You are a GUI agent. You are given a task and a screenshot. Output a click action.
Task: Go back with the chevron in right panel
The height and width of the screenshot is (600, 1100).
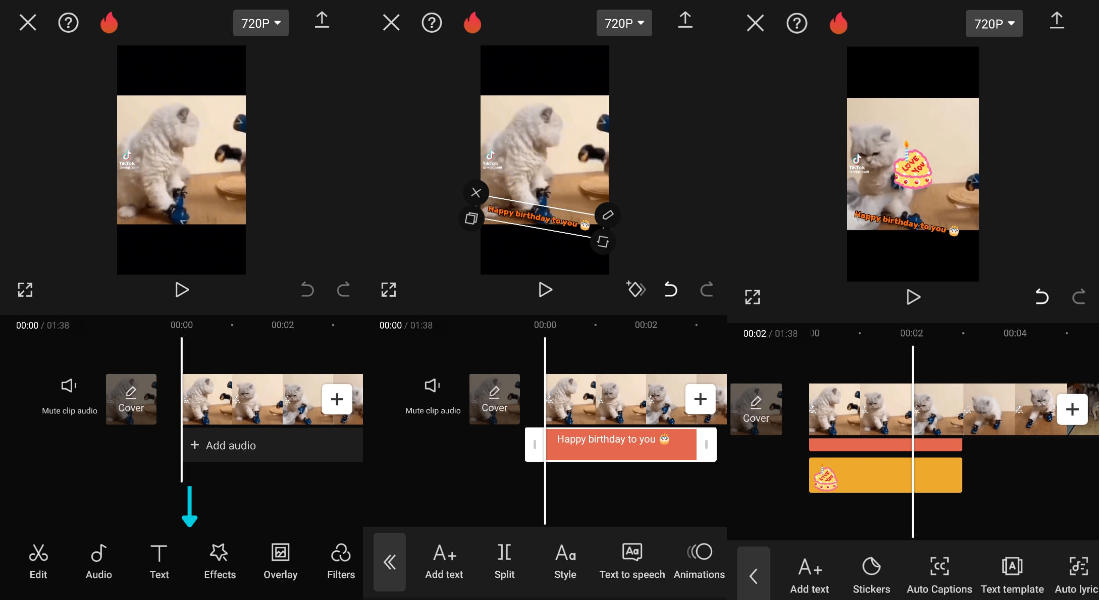click(x=753, y=576)
